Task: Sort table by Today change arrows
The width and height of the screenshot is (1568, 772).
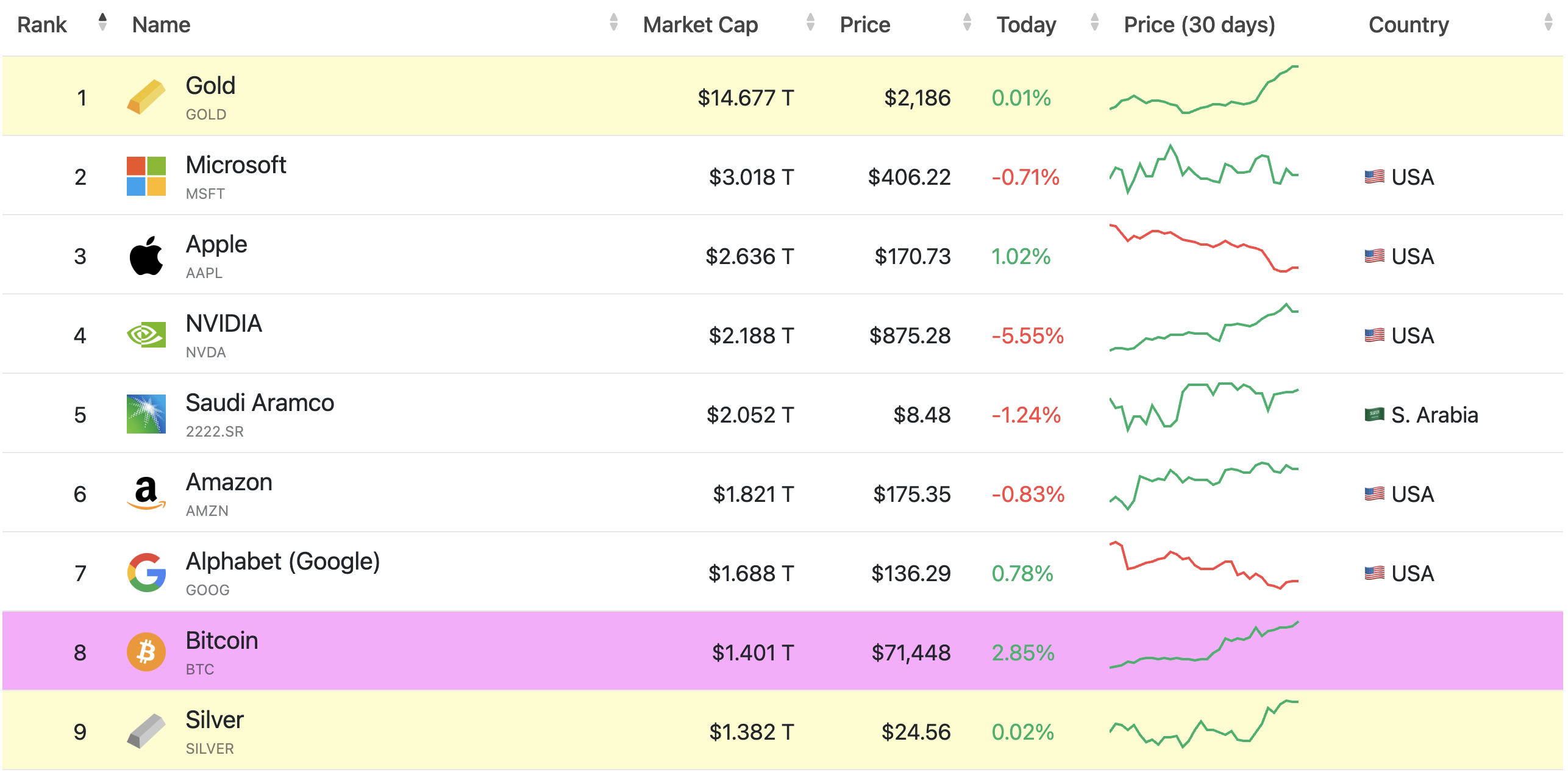Action: tap(1094, 23)
